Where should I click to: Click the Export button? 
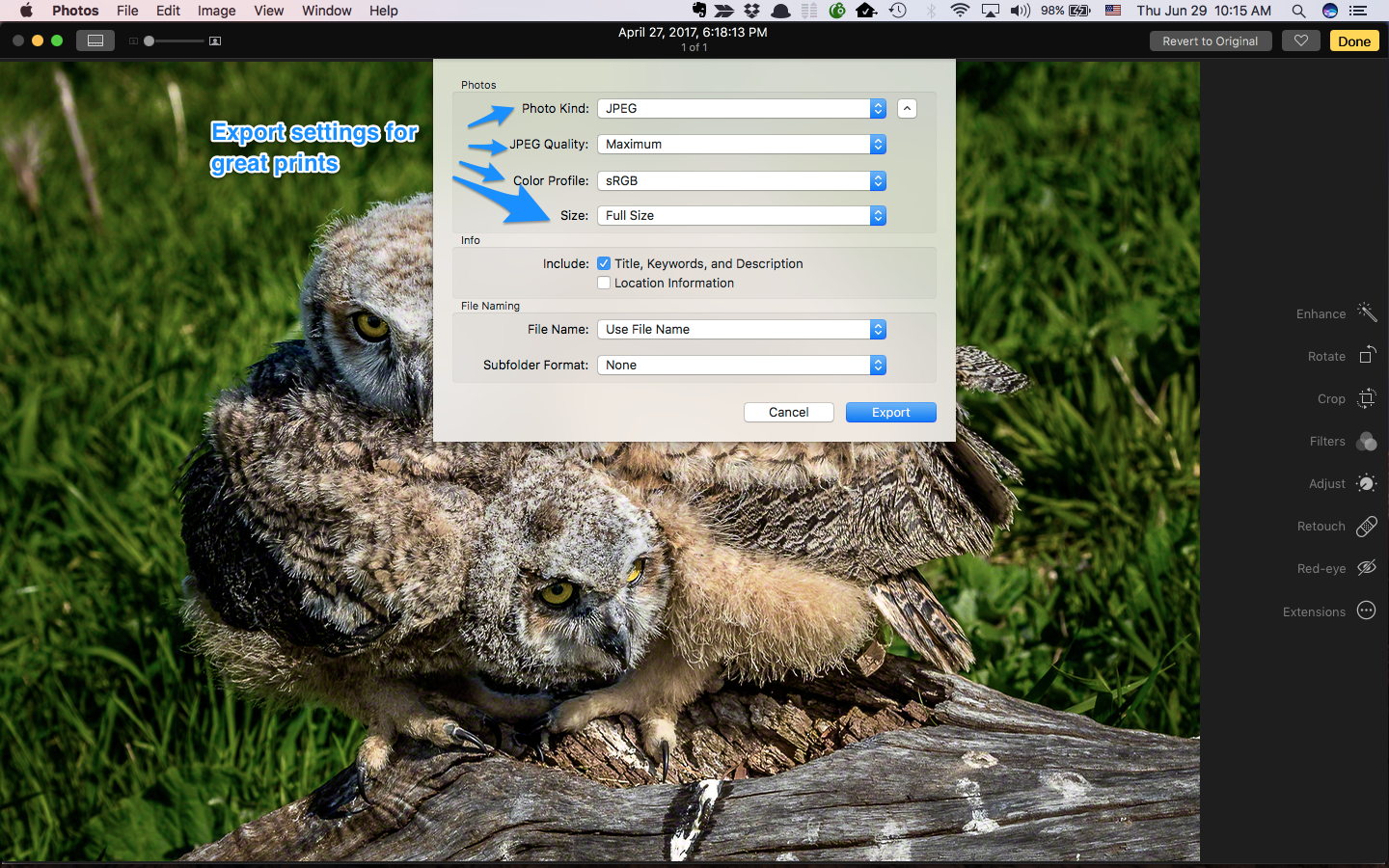890,412
